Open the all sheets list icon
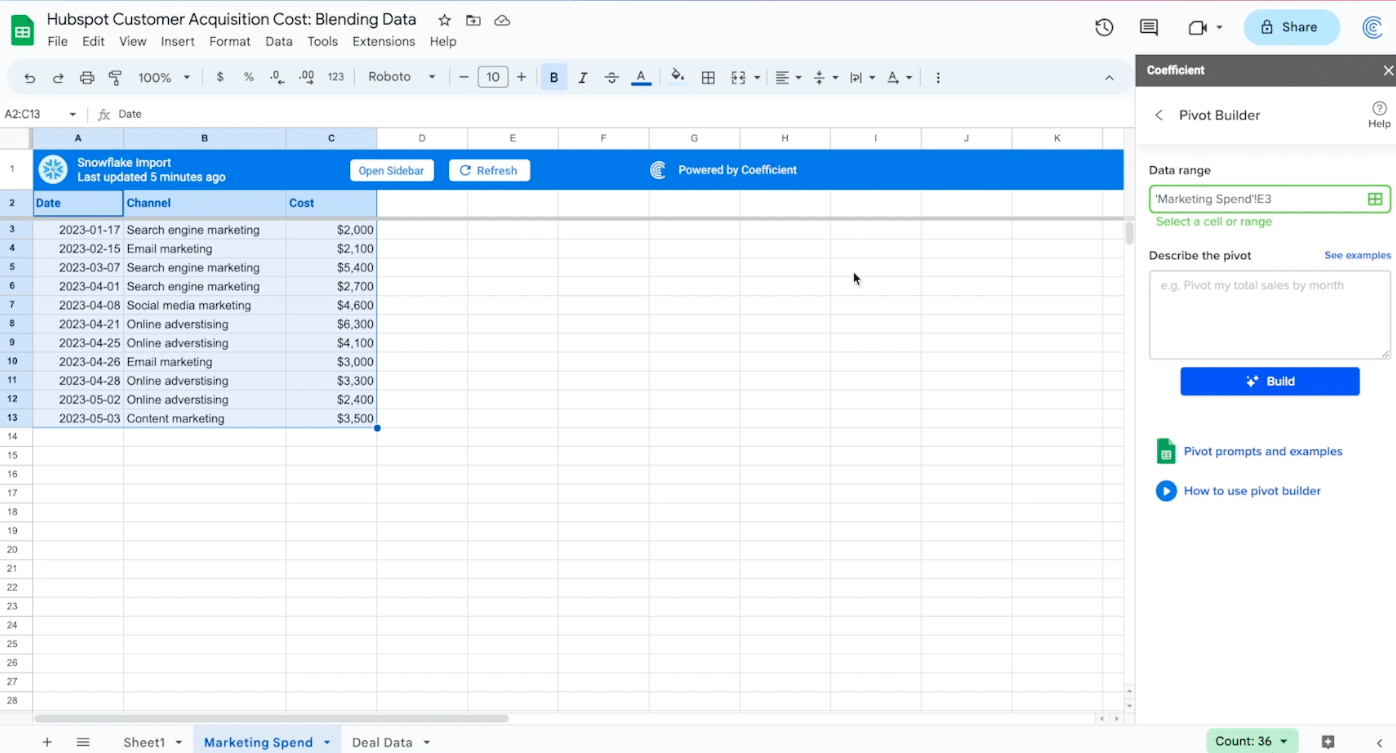This screenshot has width=1396, height=753. 83,742
